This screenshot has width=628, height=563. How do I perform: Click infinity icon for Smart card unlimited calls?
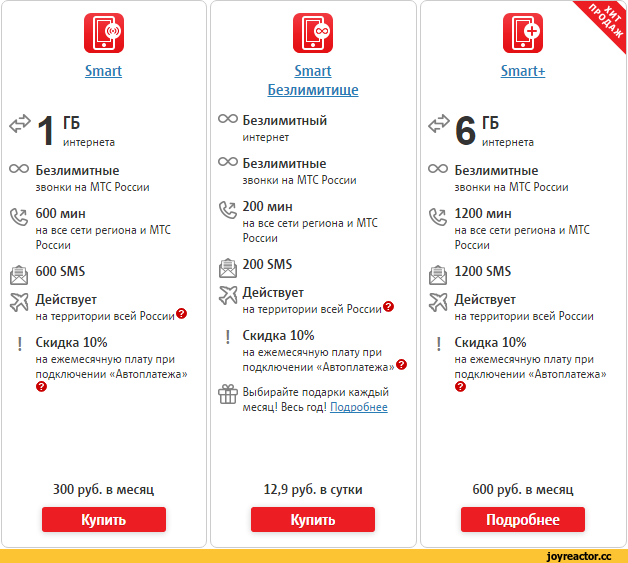tap(19, 169)
